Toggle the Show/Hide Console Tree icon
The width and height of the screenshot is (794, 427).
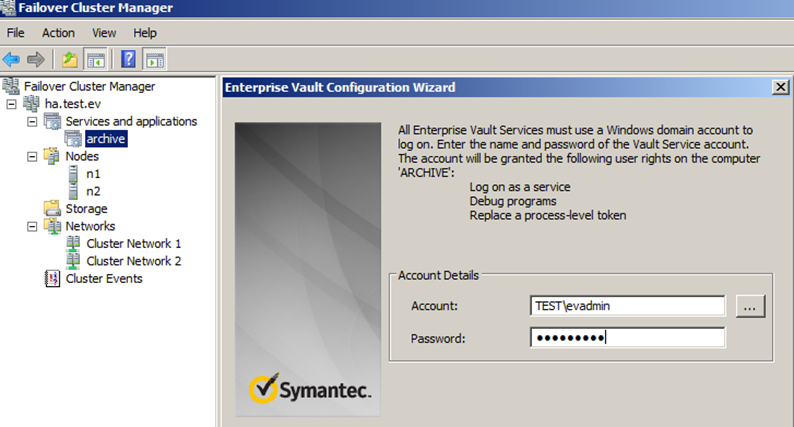[x=96, y=59]
